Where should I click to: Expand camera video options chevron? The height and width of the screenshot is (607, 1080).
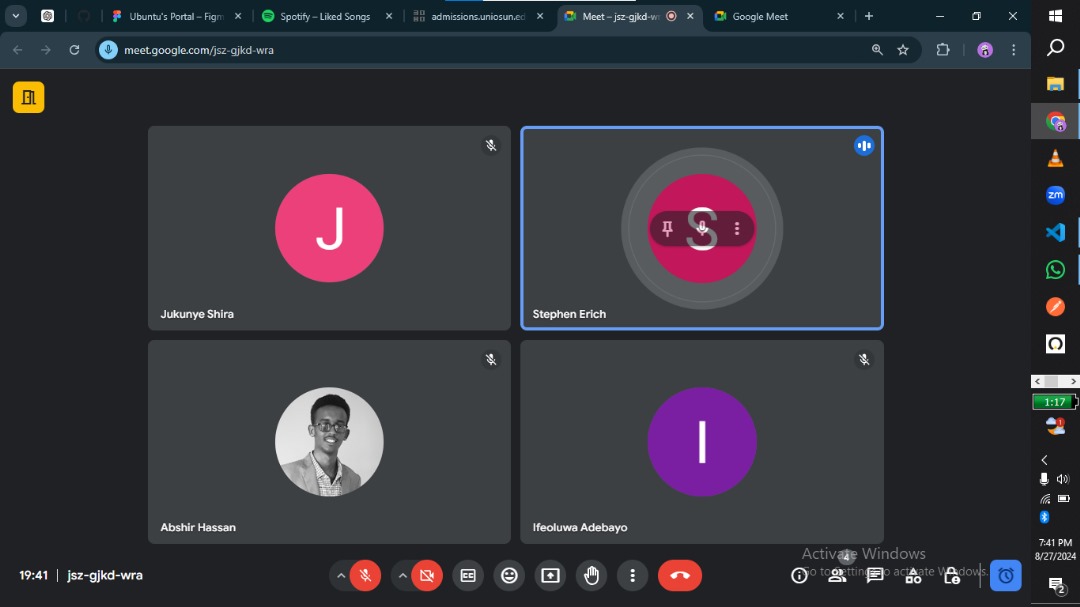pos(403,575)
